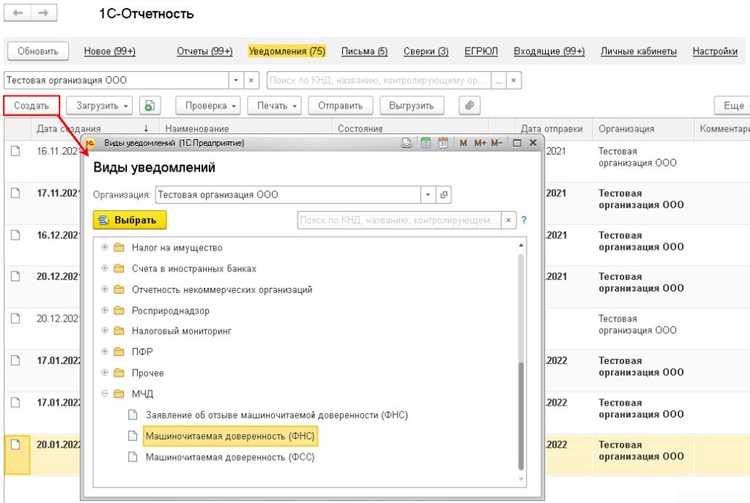Sort by Дата создания column header

click(x=69, y=129)
